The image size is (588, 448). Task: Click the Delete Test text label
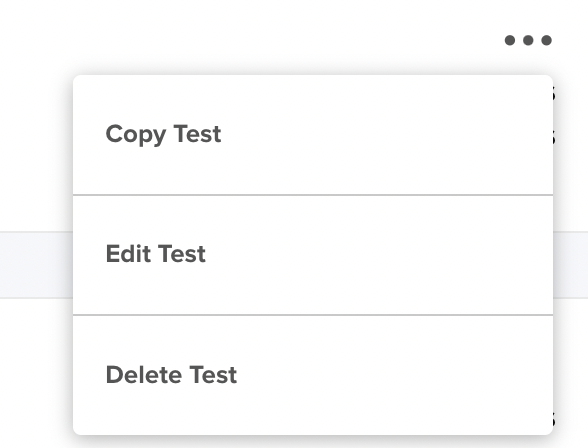pos(171,375)
